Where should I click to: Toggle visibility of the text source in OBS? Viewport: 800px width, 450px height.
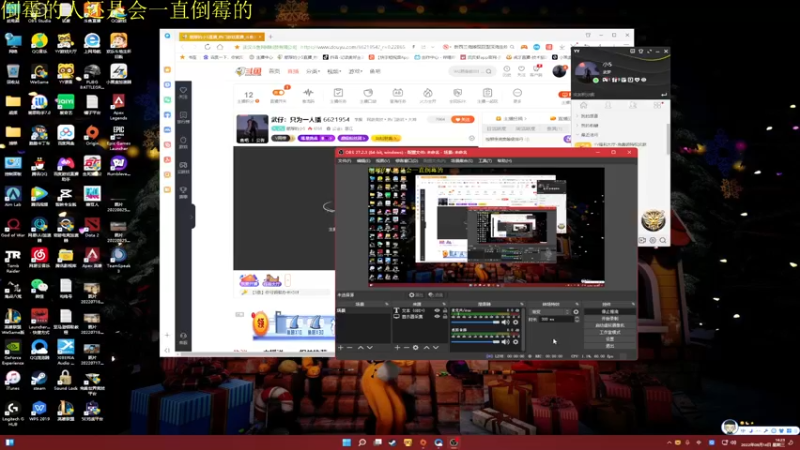437,310
